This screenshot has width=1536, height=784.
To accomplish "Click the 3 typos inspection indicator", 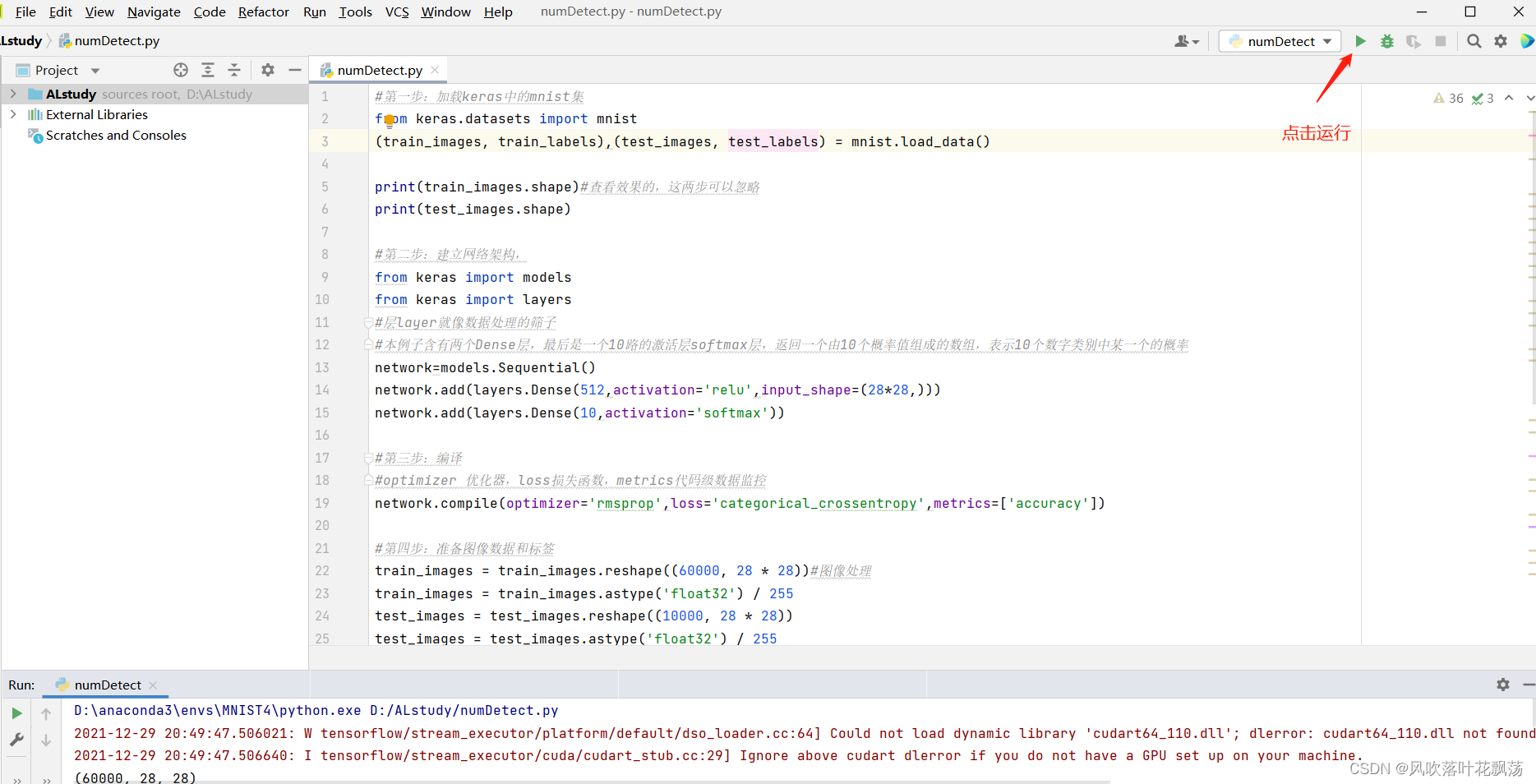I will (1483, 98).
